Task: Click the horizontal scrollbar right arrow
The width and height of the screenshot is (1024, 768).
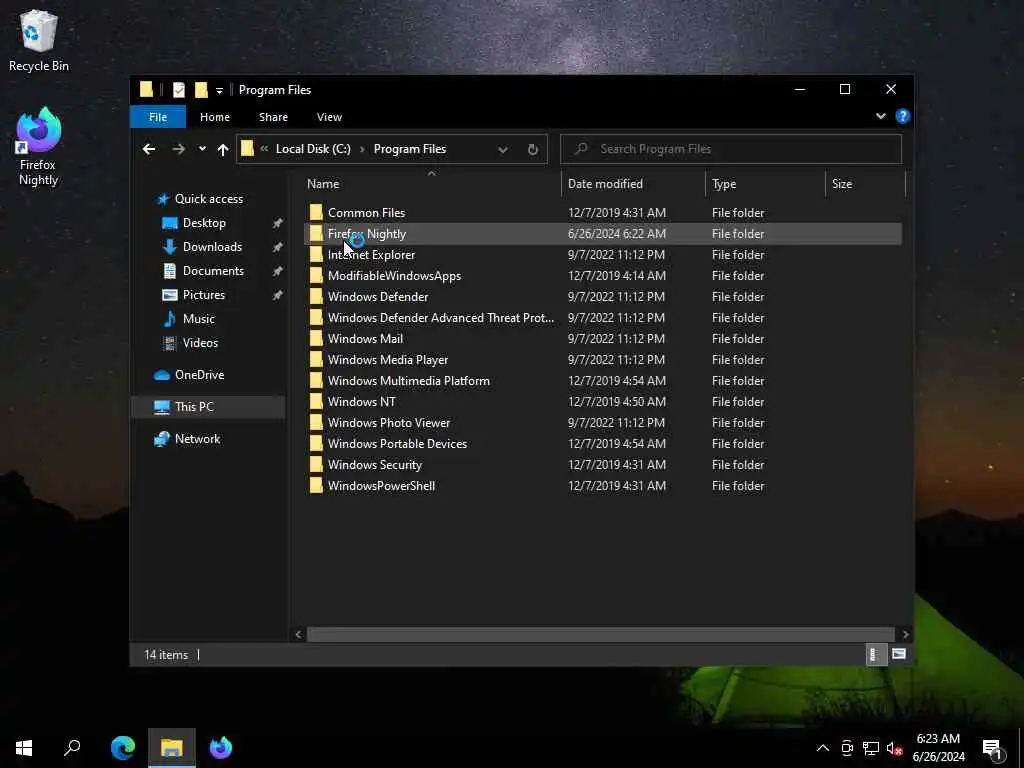Action: [x=905, y=634]
